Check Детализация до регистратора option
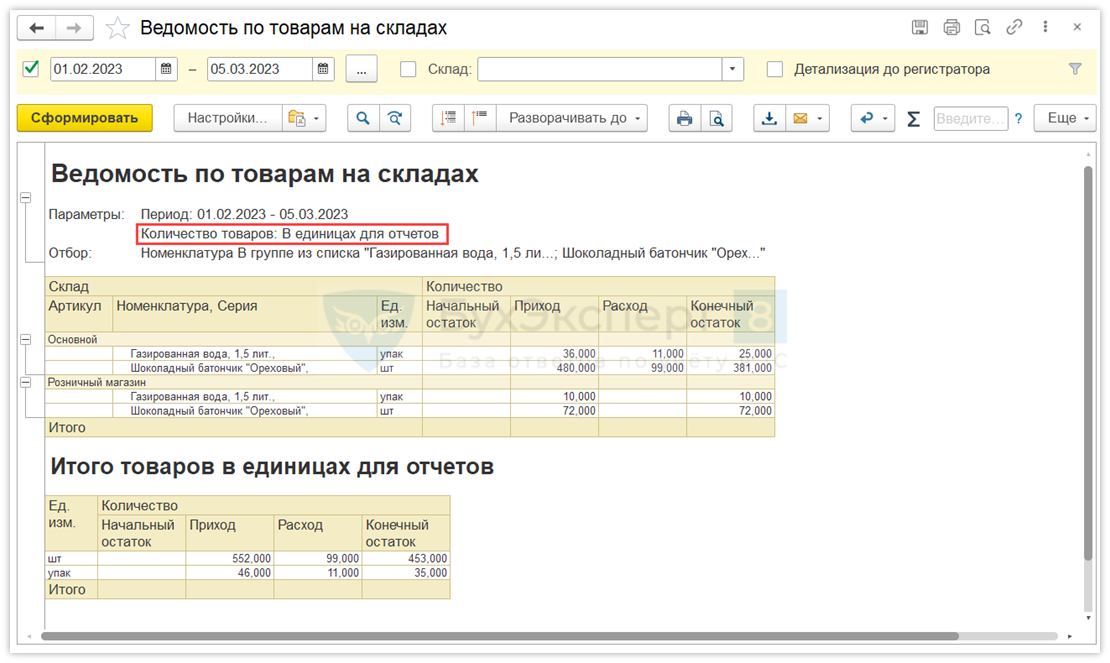1110x663 pixels. 775,69
